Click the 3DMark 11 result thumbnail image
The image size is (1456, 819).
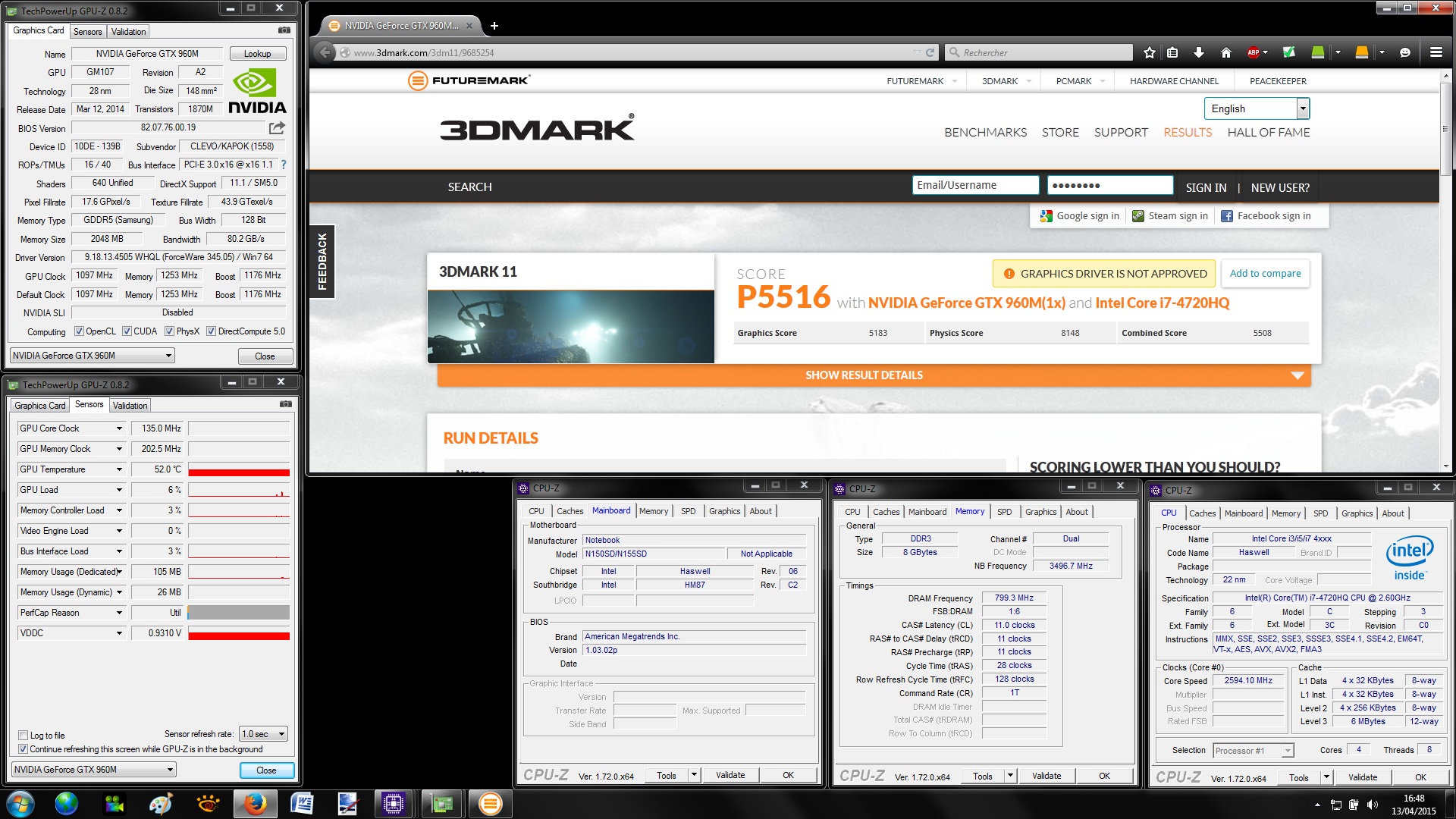[571, 327]
